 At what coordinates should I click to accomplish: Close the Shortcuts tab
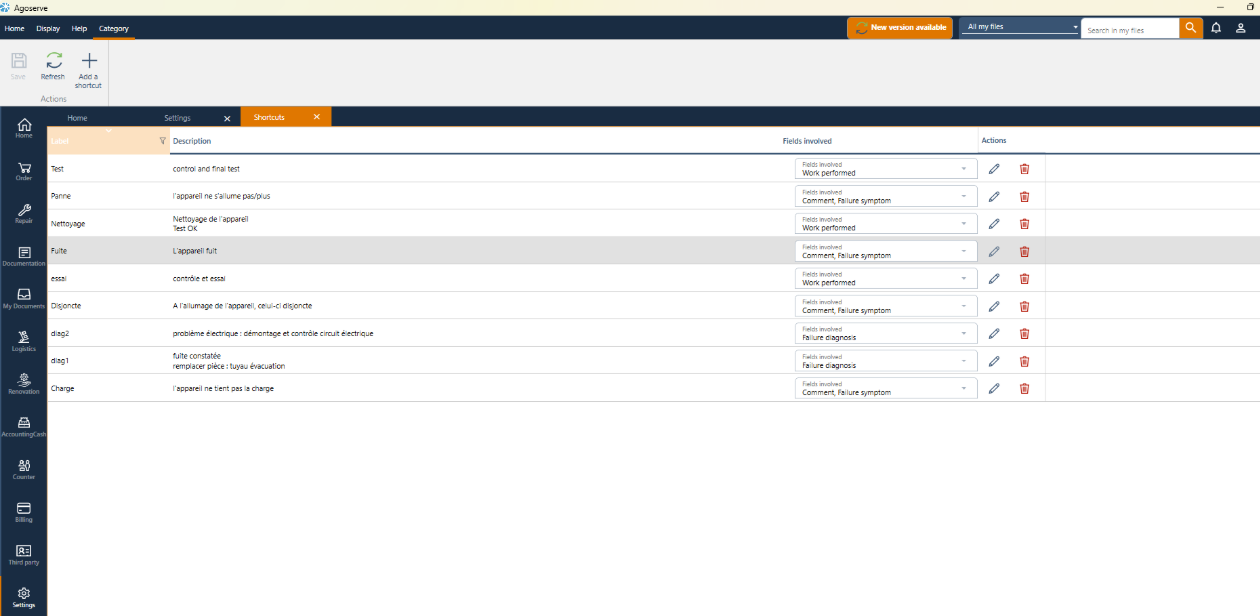click(x=317, y=117)
